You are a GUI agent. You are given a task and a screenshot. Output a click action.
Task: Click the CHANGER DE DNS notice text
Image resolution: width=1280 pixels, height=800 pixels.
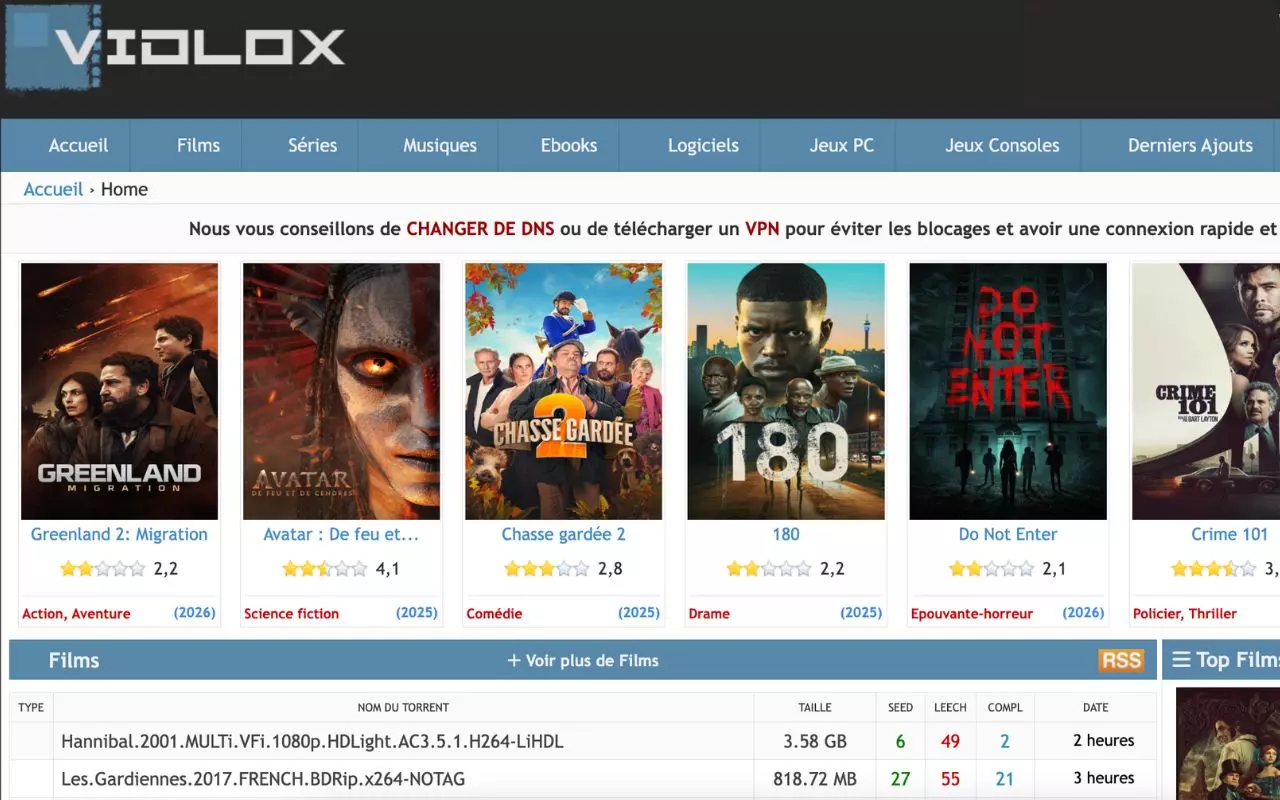pos(480,229)
